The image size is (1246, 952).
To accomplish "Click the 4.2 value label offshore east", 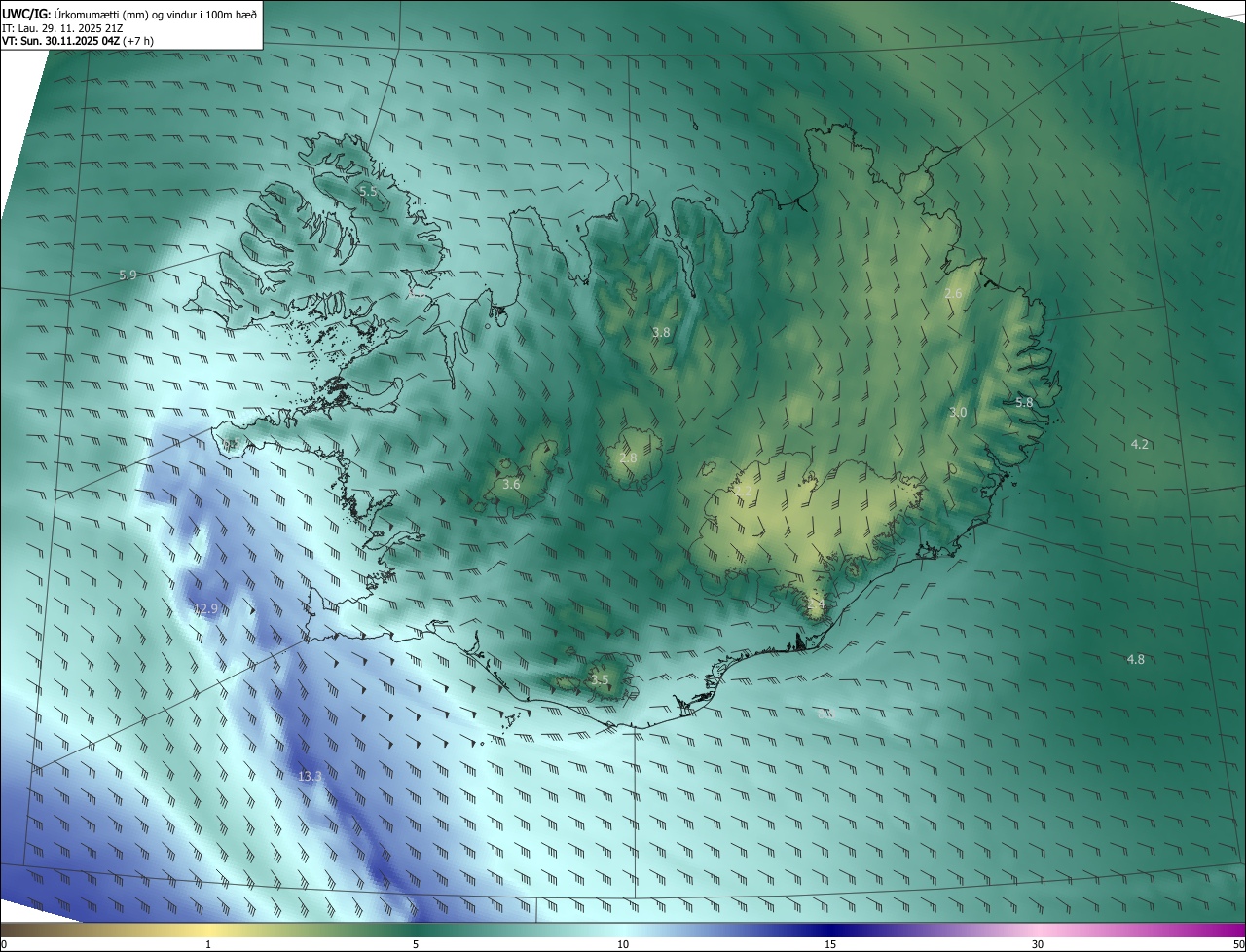I will 1140,445.
